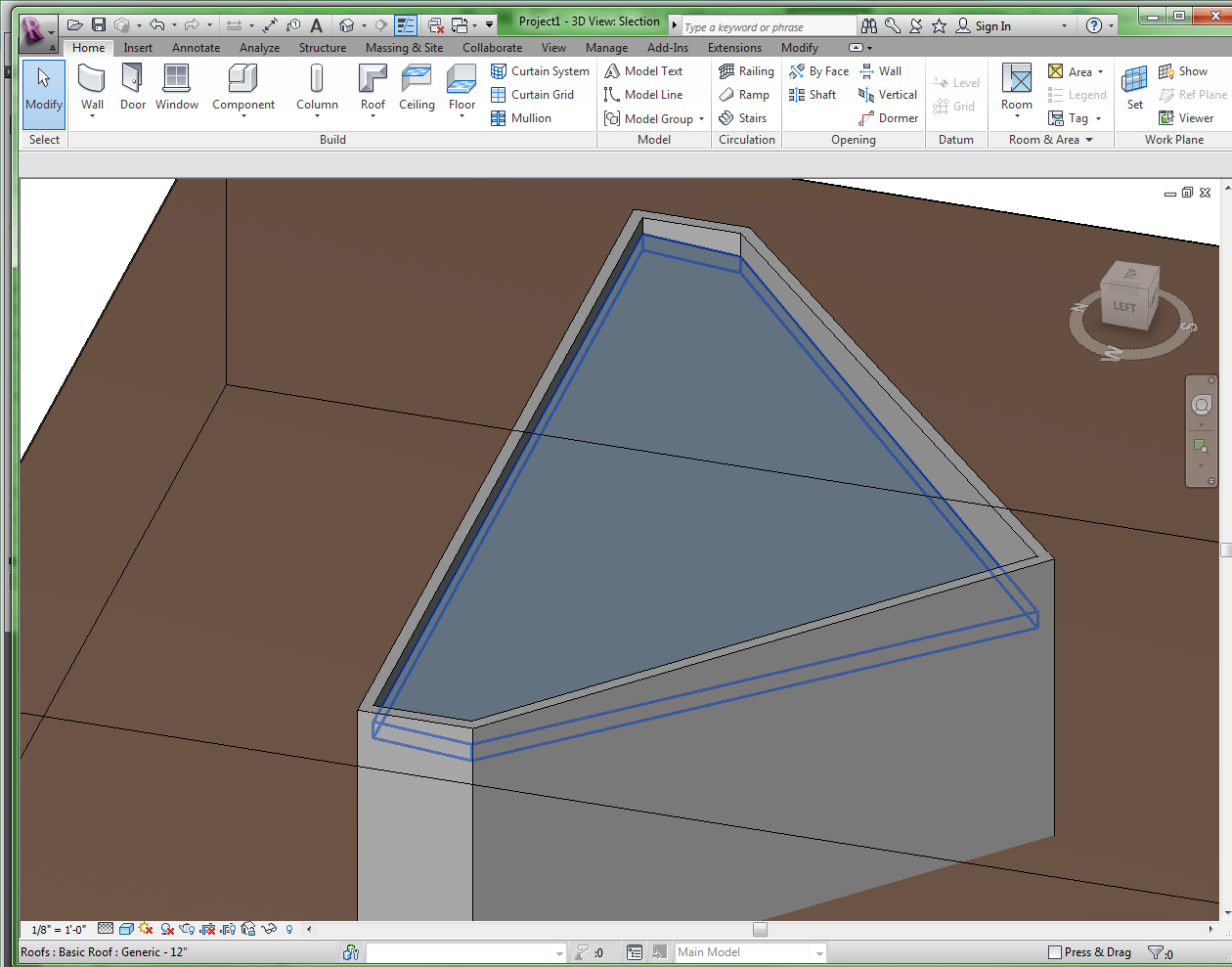Select the Door tool
Image resolution: width=1232 pixels, height=967 pixels.
click(133, 88)
